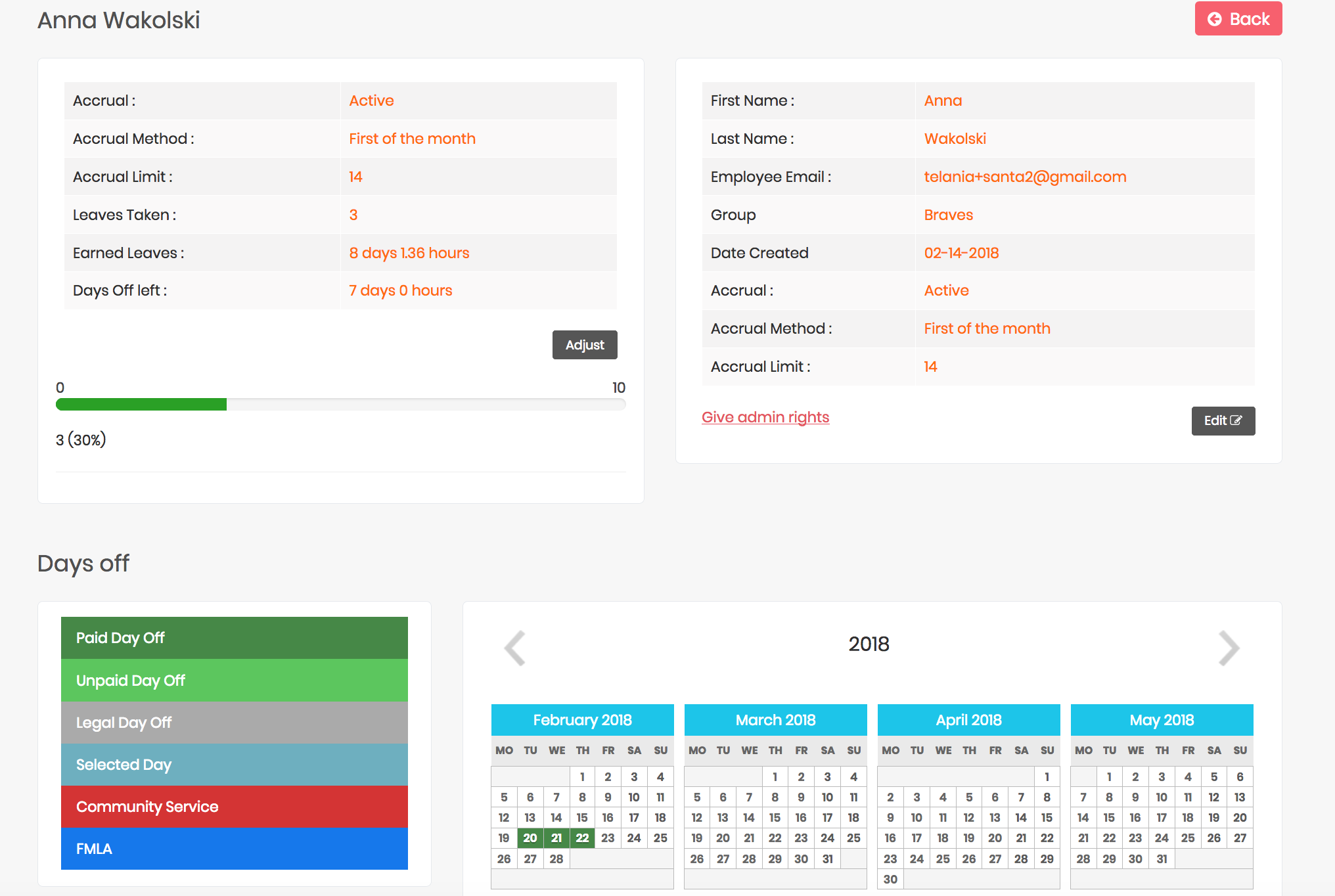Toggle February 20 highlighted day off
This screenshot has height=896, width=1335.
[530, 838]
